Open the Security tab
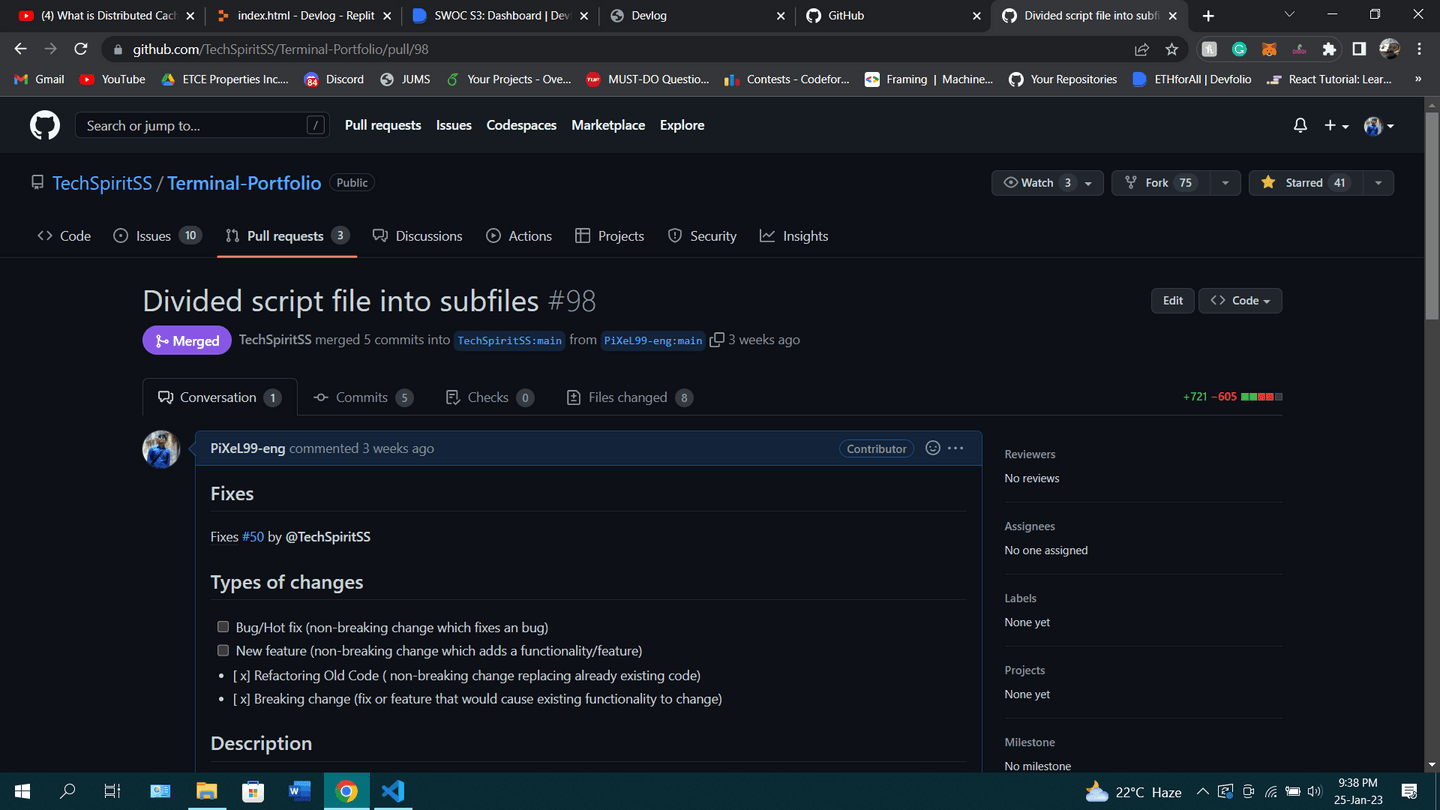Screen dimensions: 1440x810 click(702, 236)
